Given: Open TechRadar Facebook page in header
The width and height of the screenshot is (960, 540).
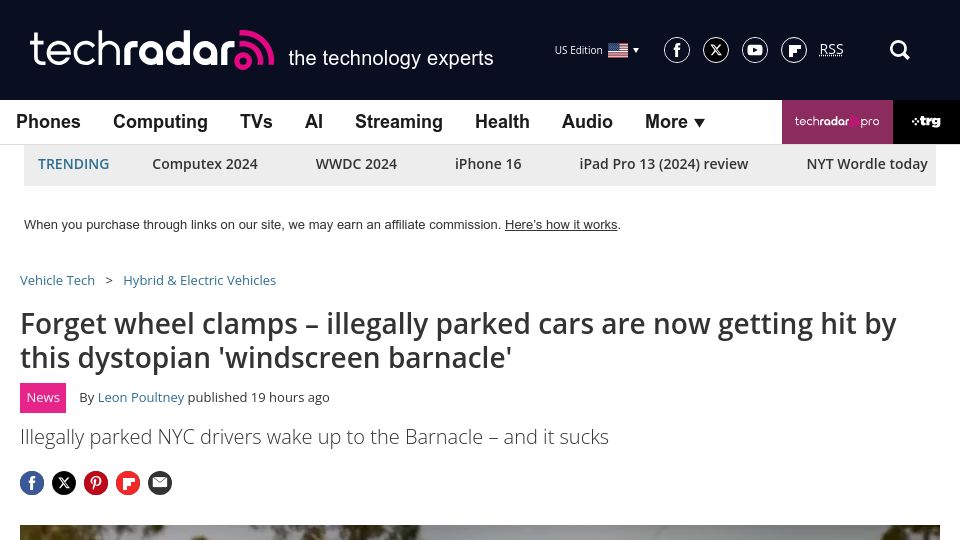Looking at the screenshot, I should click(x=677, y=50).
